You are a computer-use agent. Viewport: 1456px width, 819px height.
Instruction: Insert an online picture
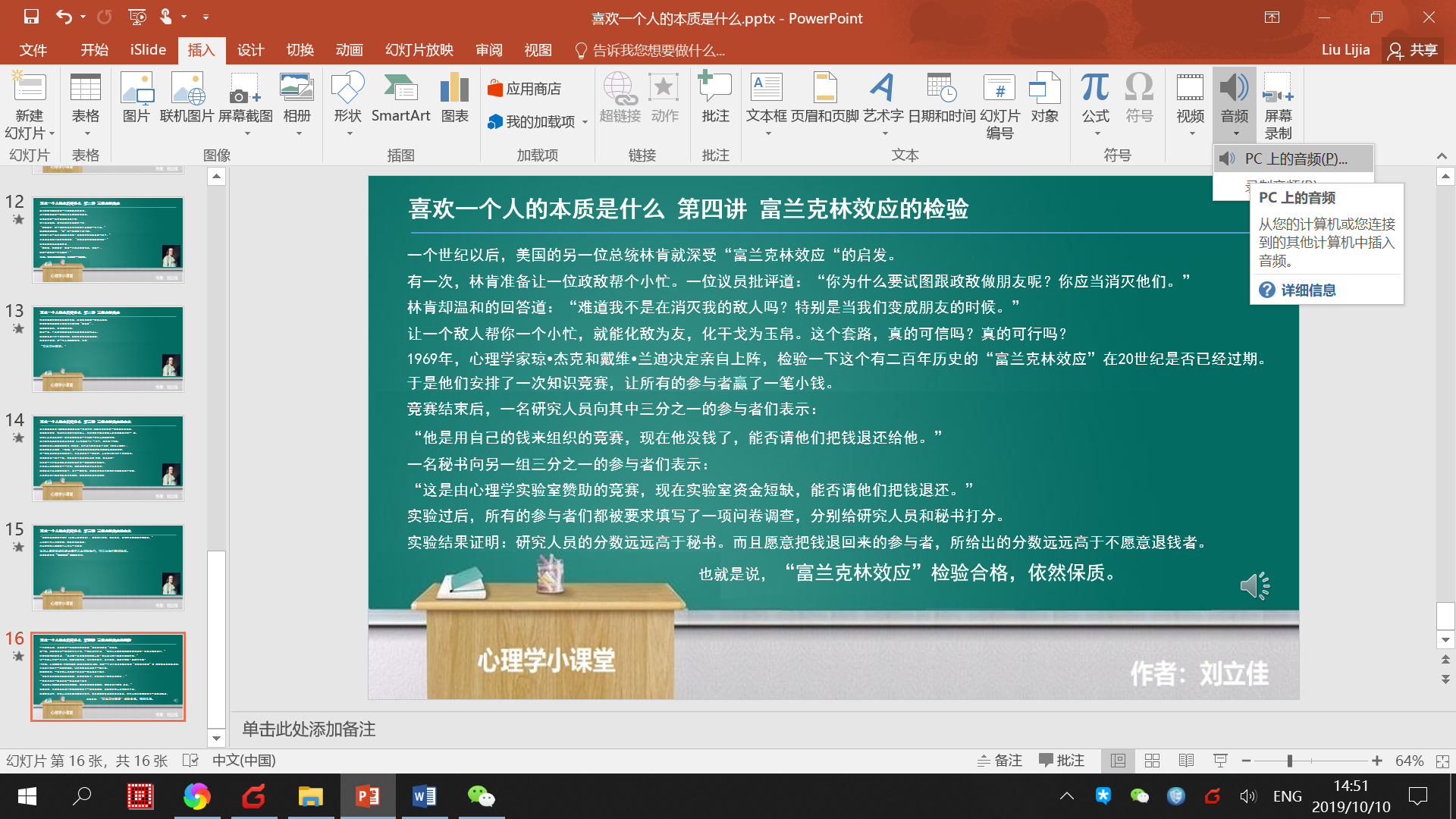point(187,99)
